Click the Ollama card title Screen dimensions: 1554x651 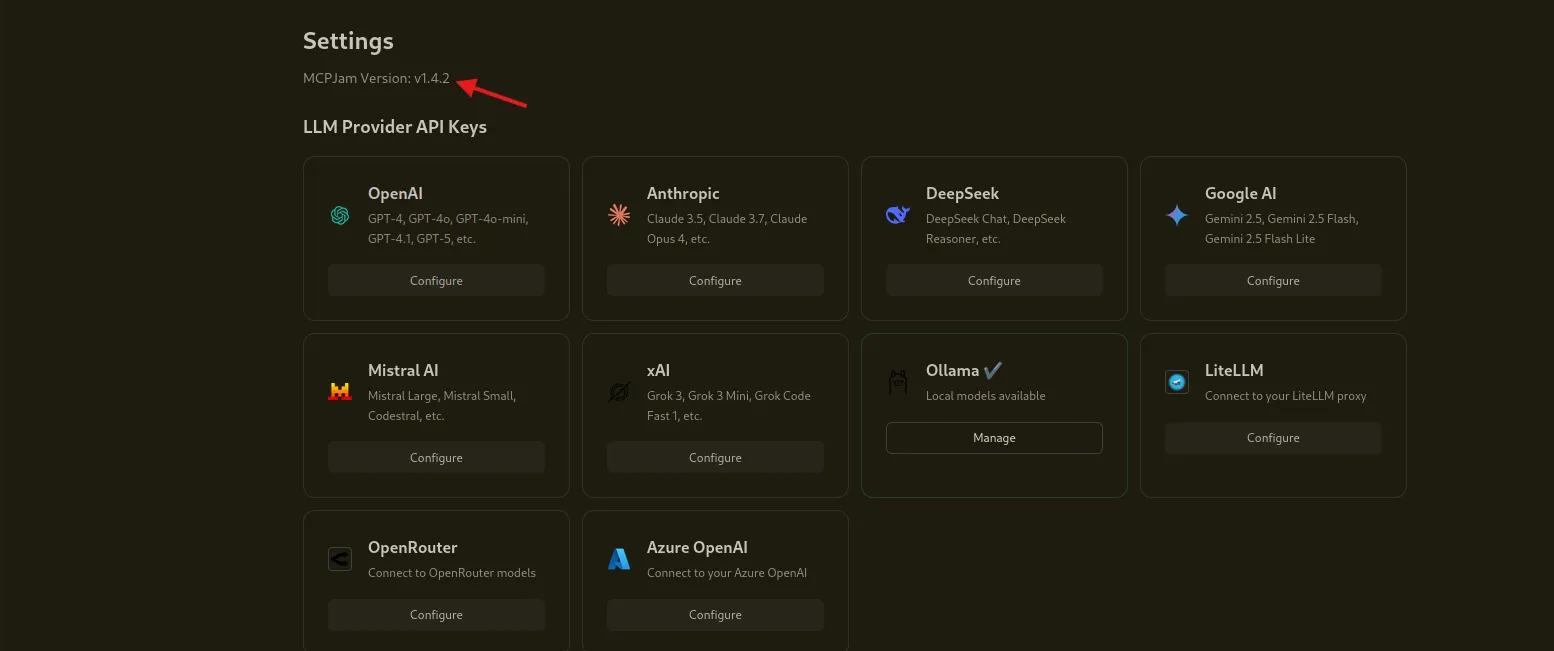(952, 370)
